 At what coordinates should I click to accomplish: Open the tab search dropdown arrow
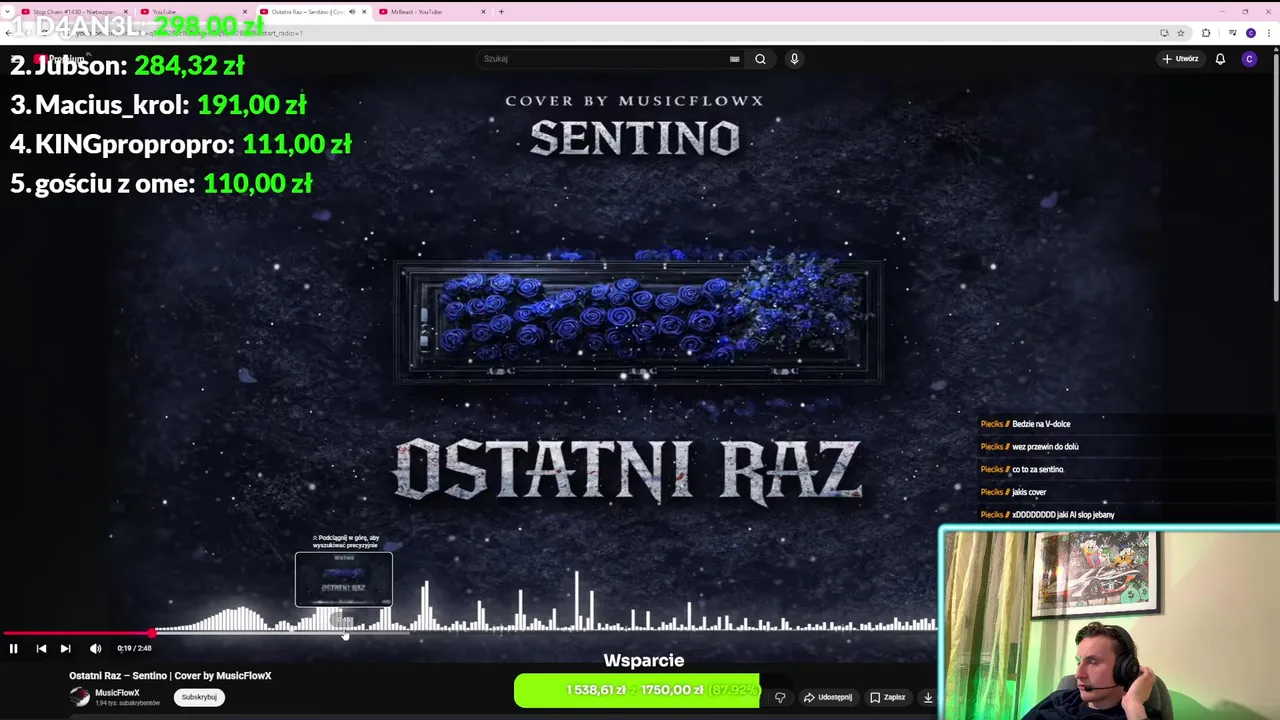[x=9, y=12]
